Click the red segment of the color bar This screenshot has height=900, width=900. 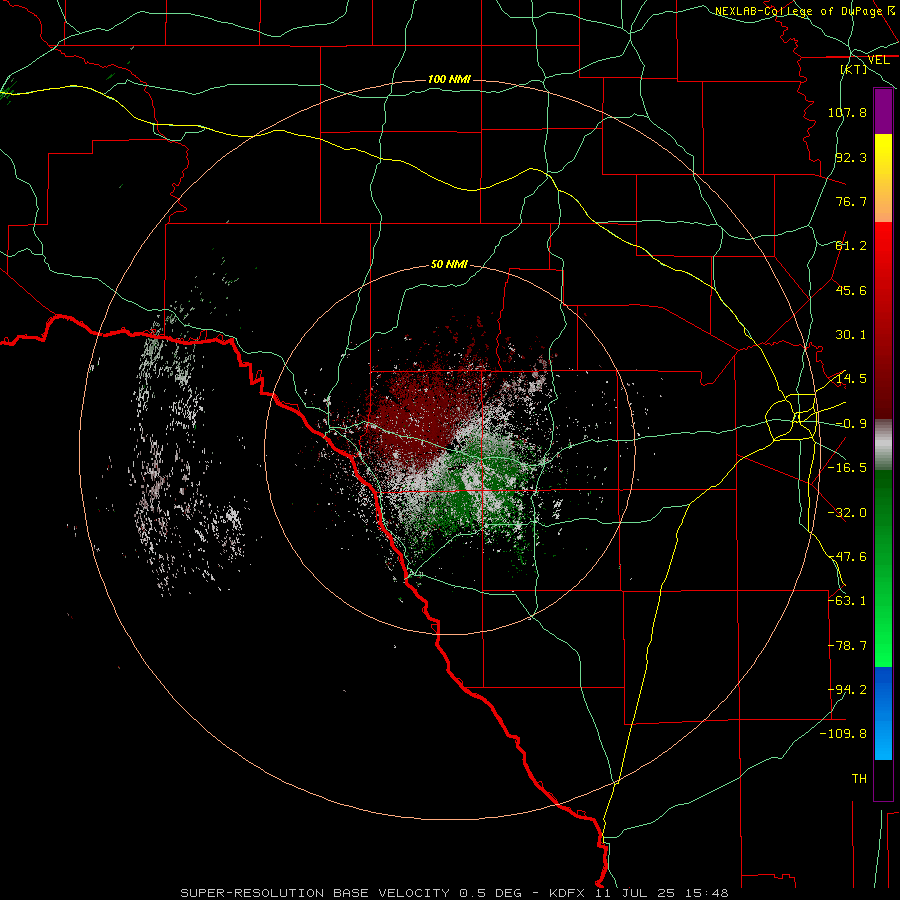[x=883, y=320]
